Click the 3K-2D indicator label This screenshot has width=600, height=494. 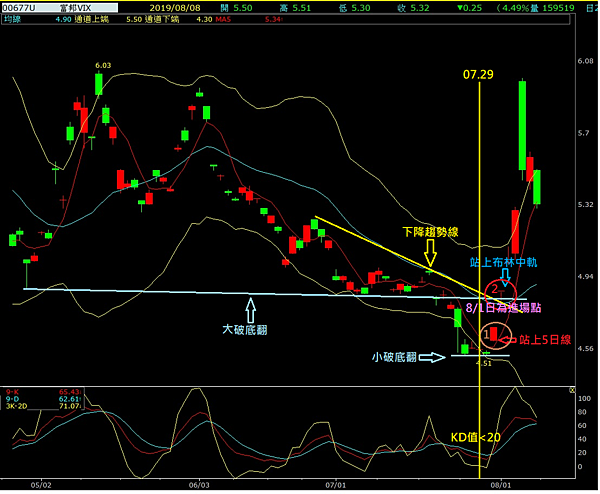click(x=16, y=406)
